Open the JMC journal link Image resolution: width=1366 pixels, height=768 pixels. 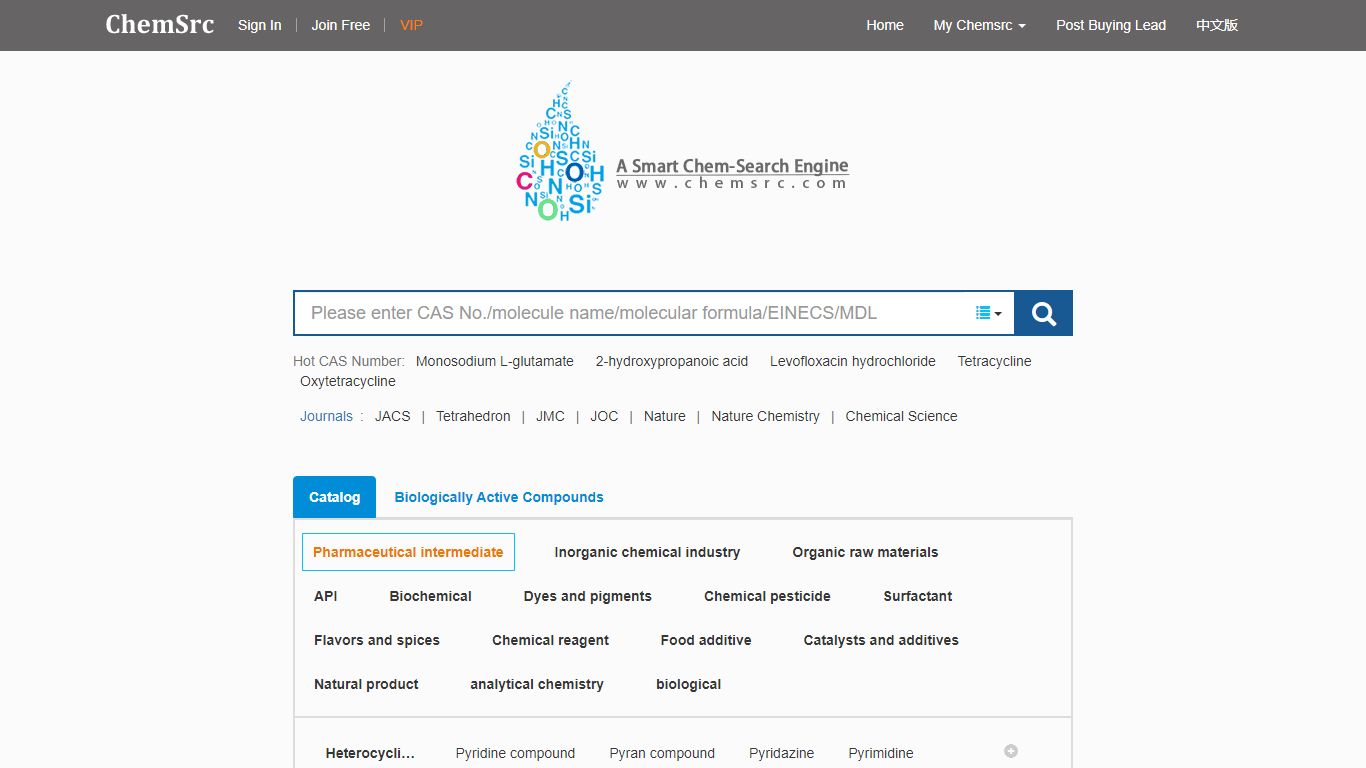click(550, 416)
